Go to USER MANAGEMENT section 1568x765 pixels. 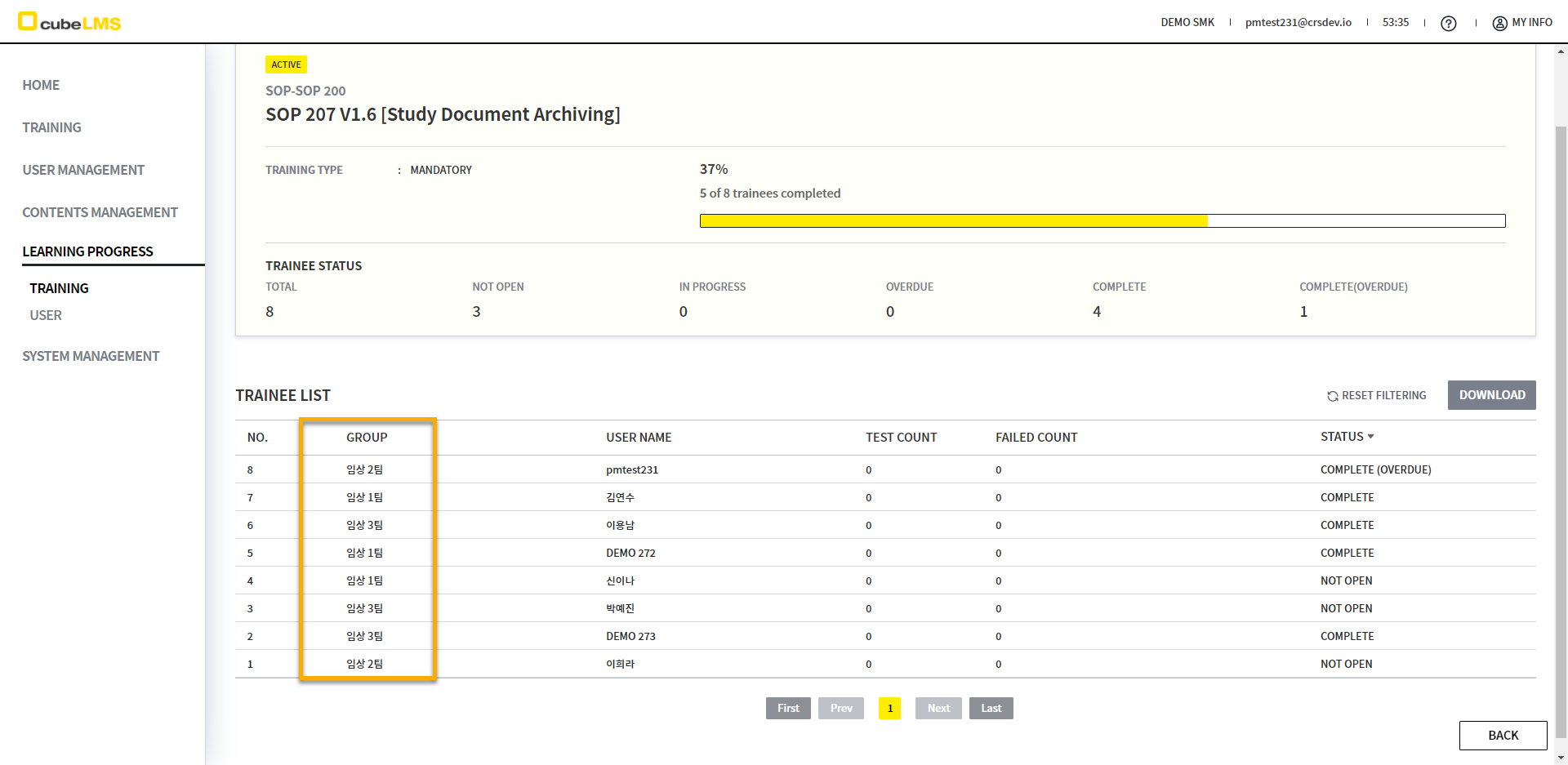83,170
